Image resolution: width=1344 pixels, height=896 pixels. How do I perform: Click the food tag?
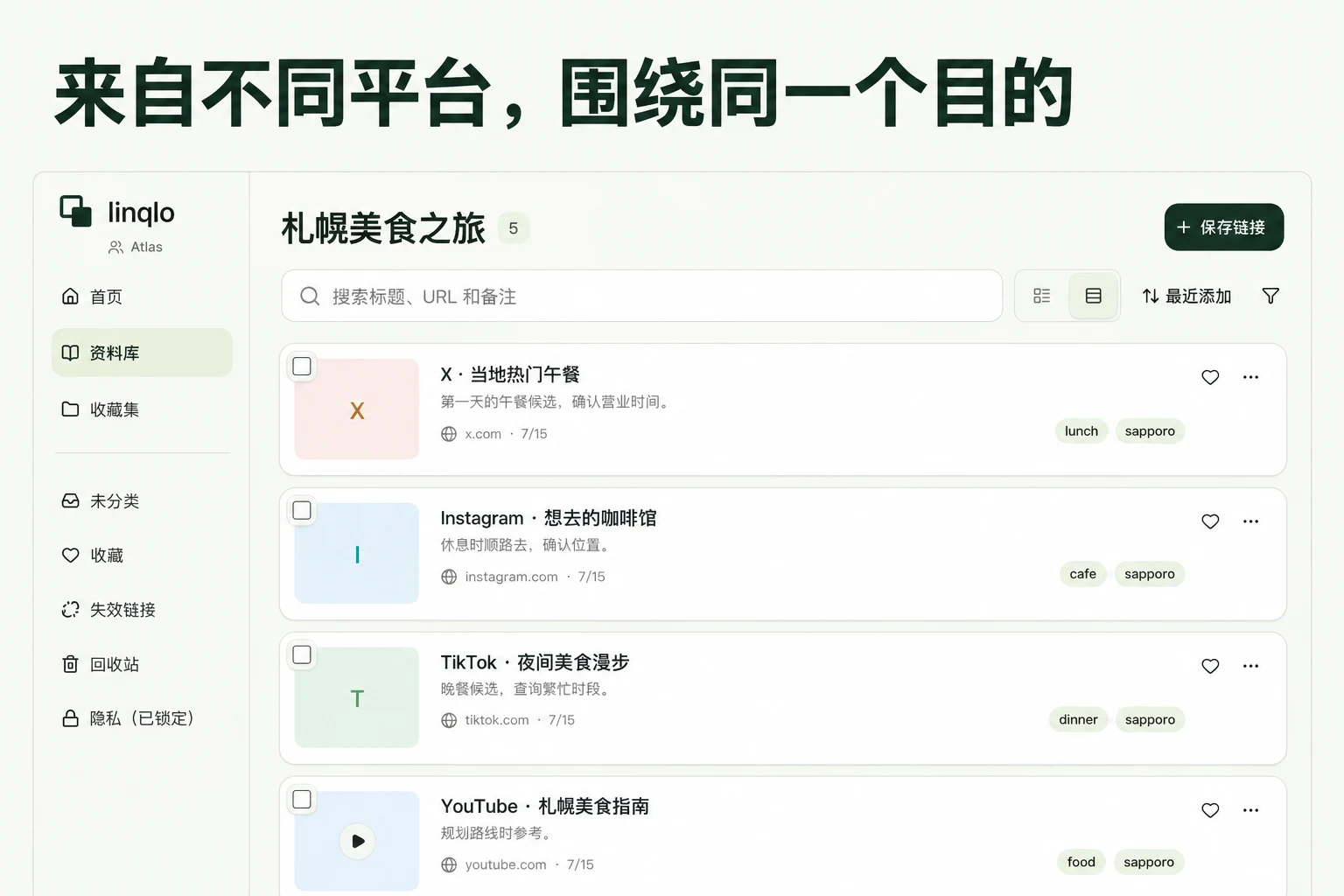(x=1081, y=862)
